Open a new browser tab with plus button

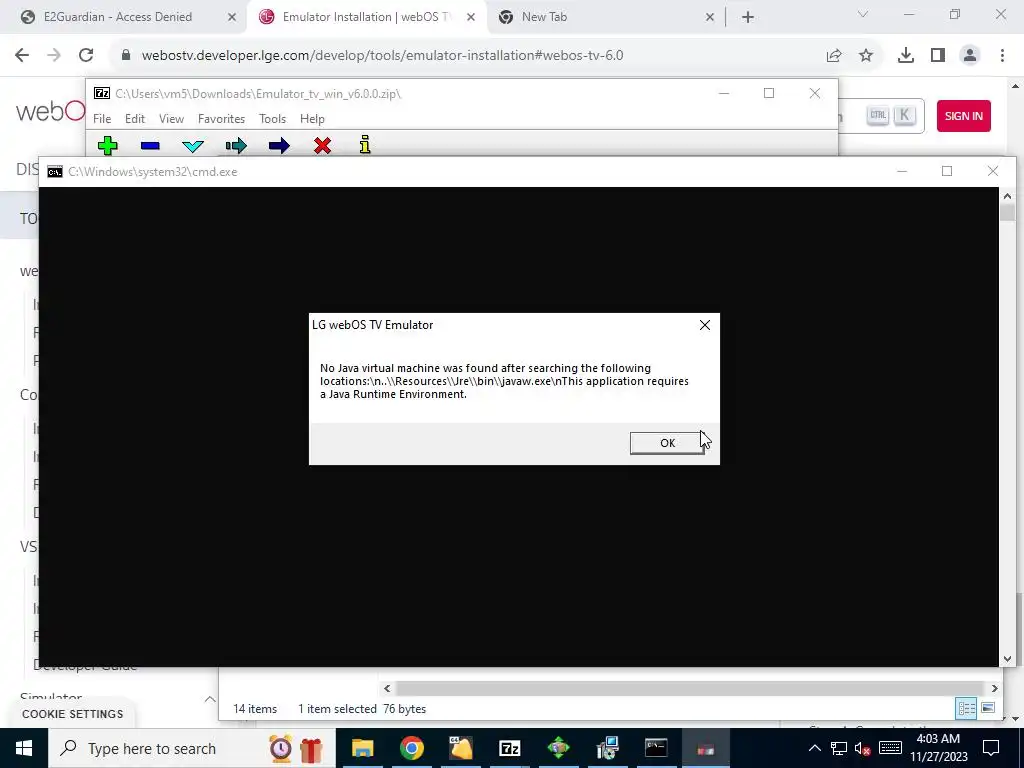pyautogui.click(x=748, y=17)
